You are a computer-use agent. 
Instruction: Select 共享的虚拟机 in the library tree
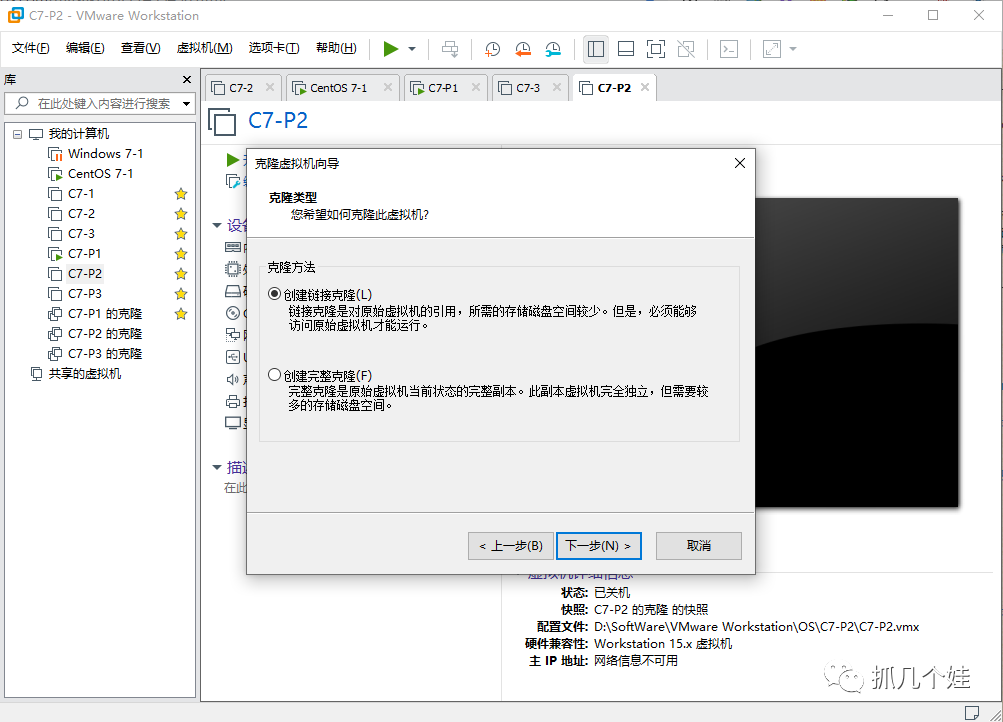[x=84, y=373]
